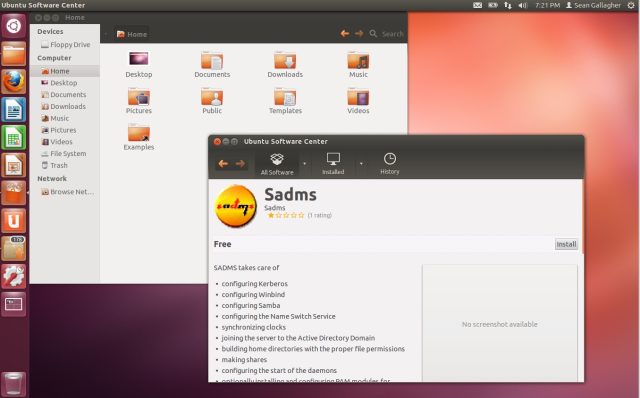Install the Sadms package
This screenshot has width=640, height=398.
[566, 244]
